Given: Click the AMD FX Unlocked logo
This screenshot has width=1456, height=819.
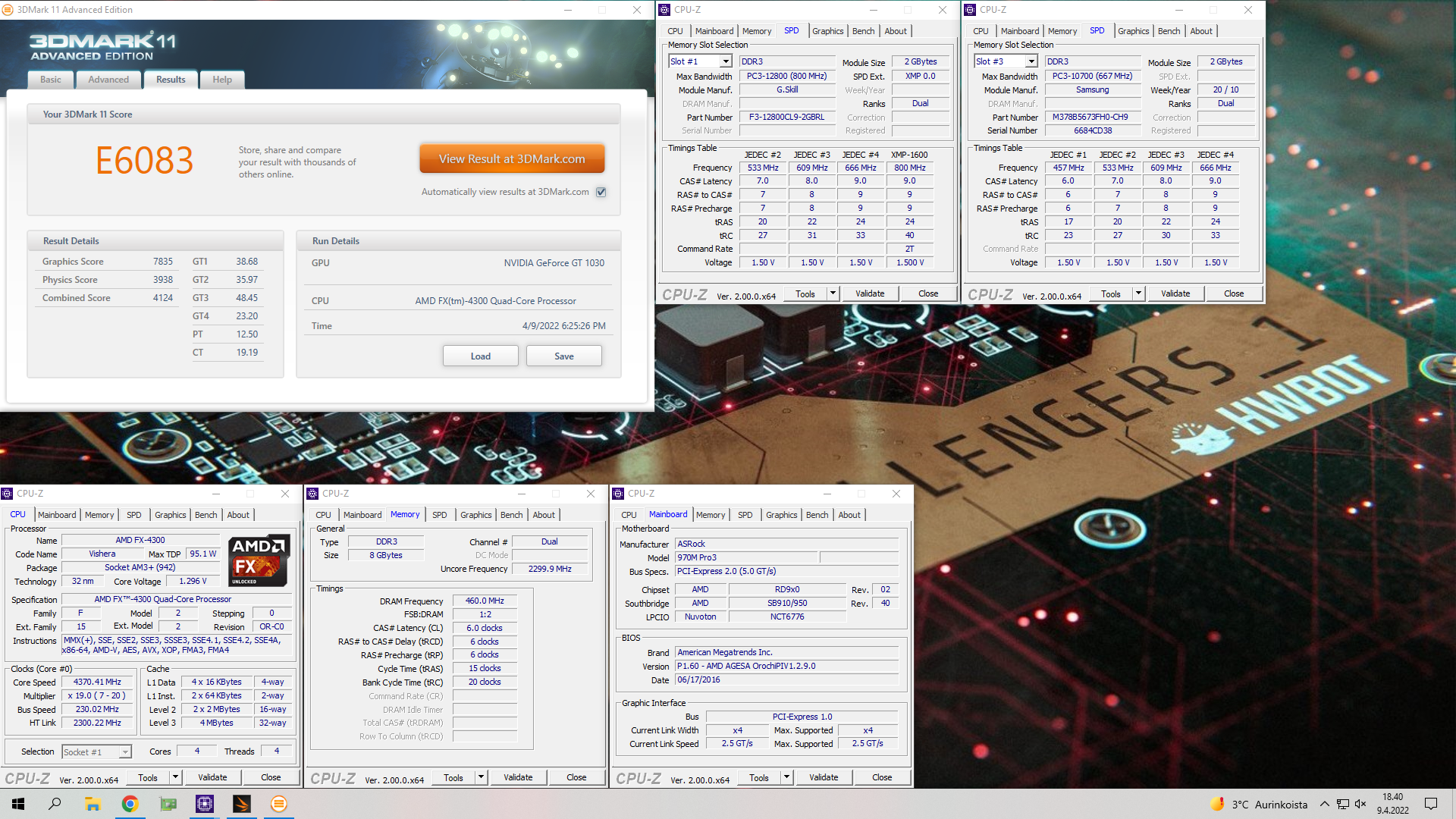Looking at the screenshot, I should coord(259,560).
